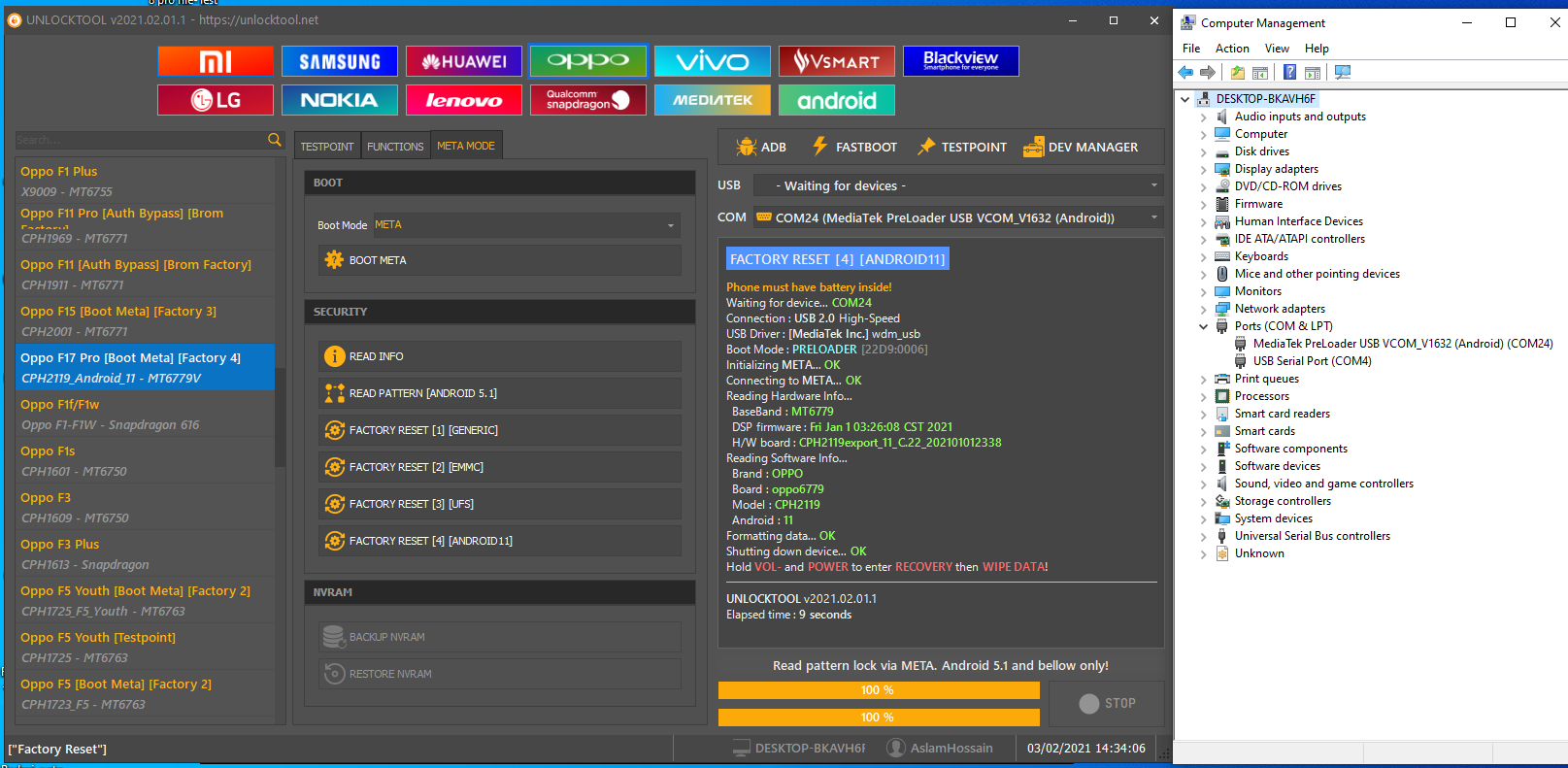
Task: Click the lower 100% progress bar
Action: (x=879, y=718)
